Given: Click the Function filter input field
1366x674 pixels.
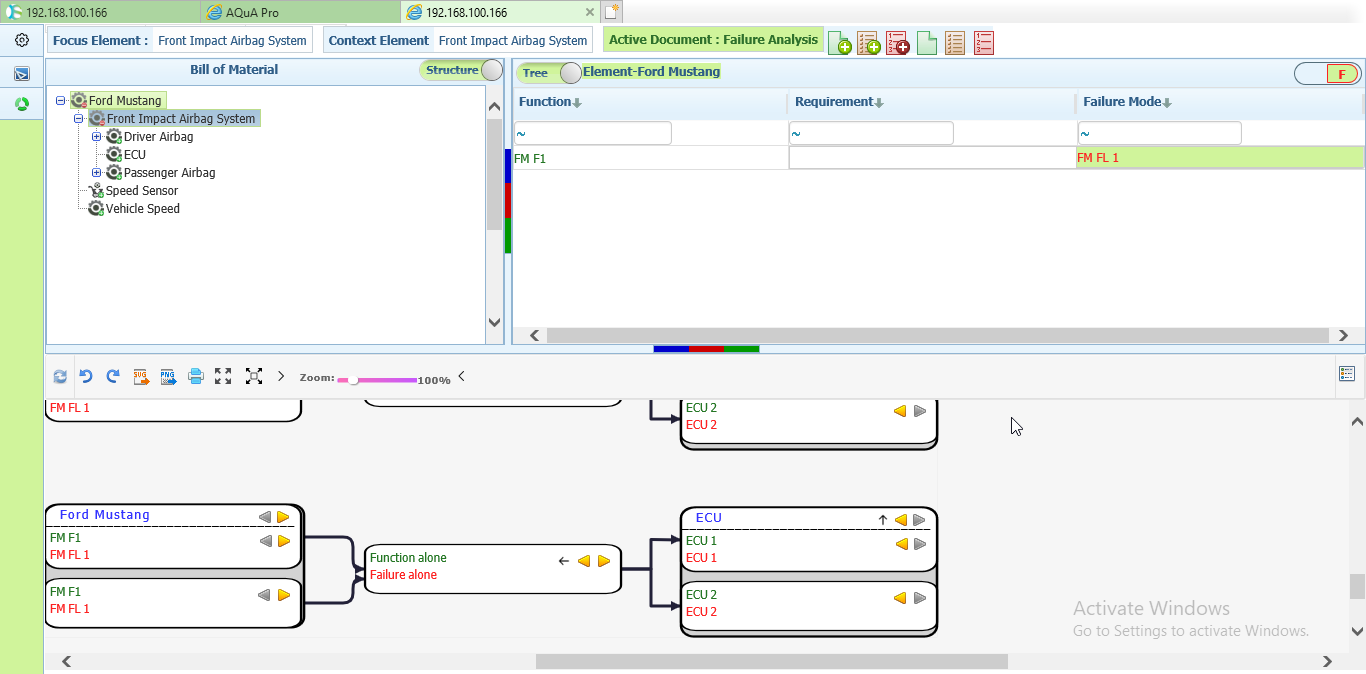Looking at the screenshot, I should click(593, 133).
